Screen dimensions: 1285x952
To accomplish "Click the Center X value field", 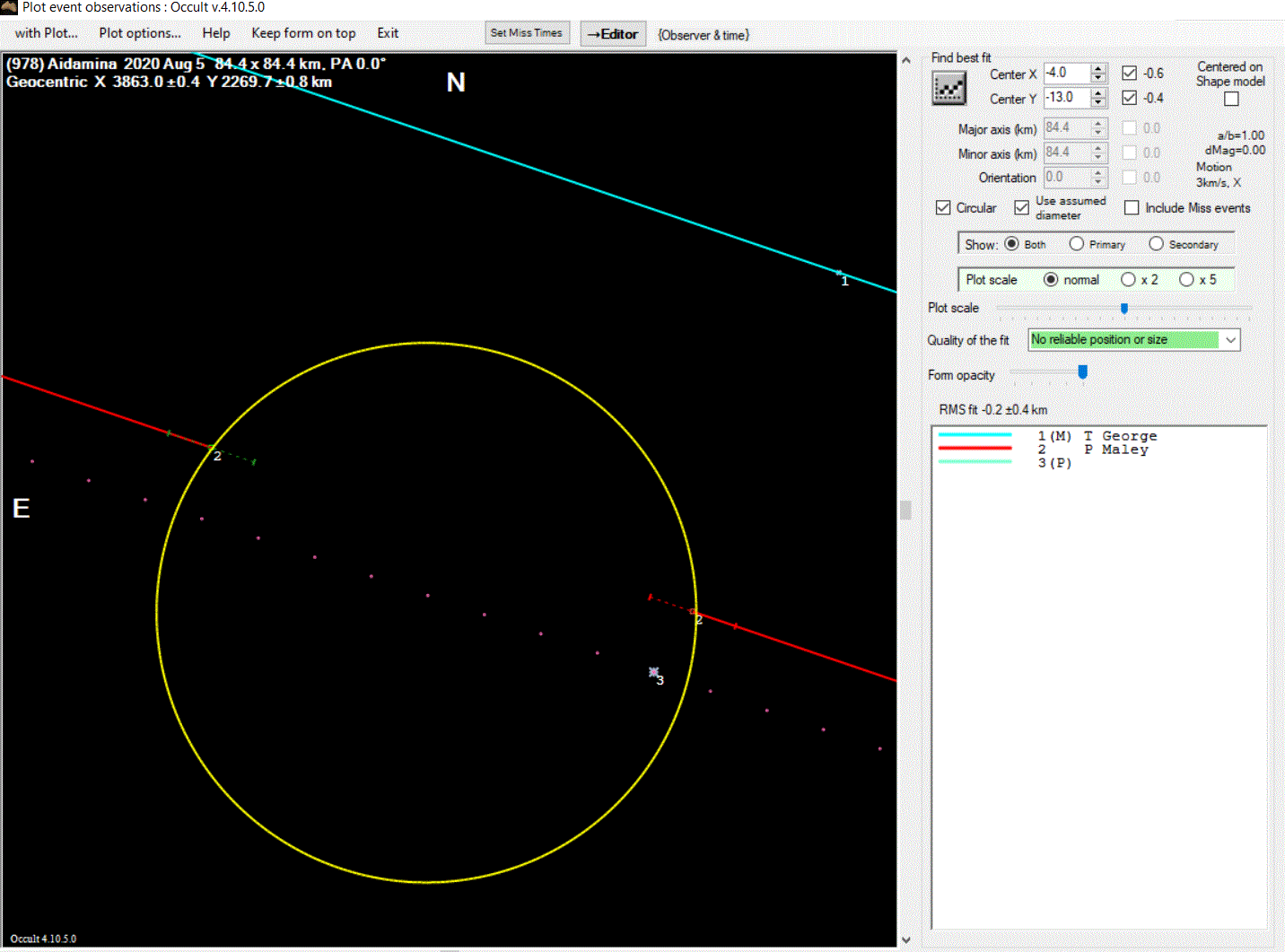I will tap(1067, 74).
